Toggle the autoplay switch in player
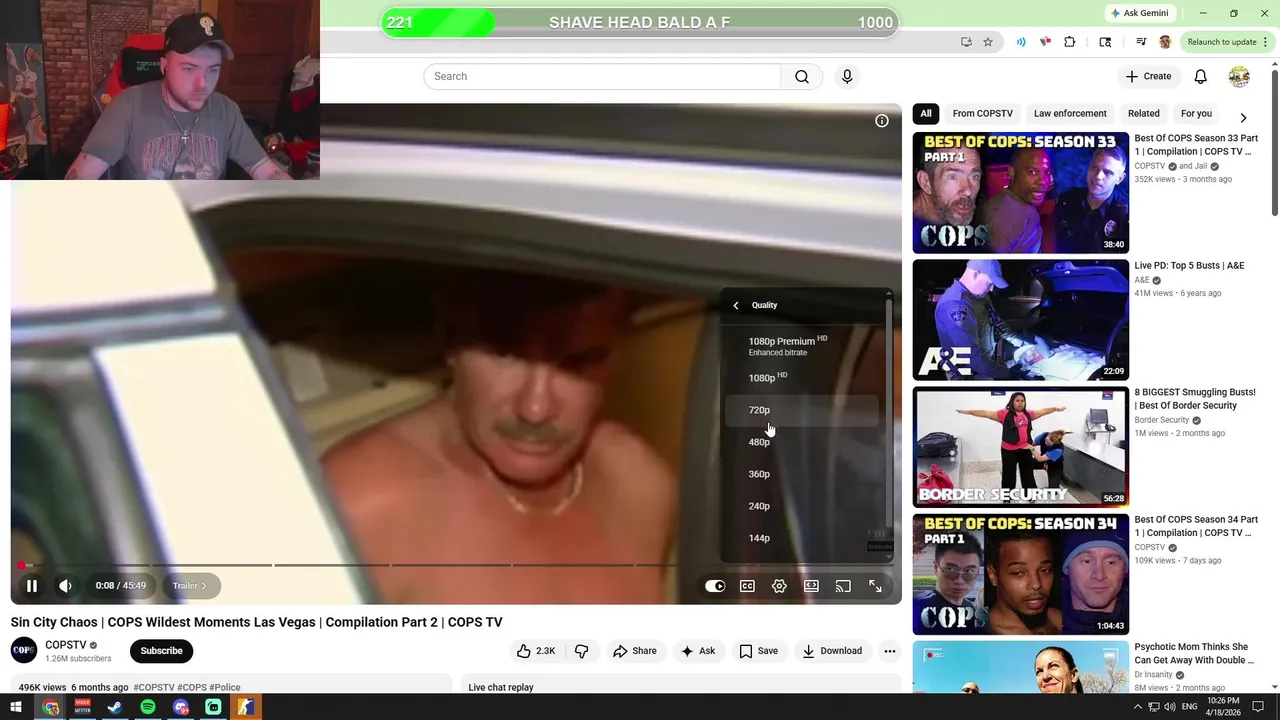This screenshot has height=720, width=1280. pos(715,586)
